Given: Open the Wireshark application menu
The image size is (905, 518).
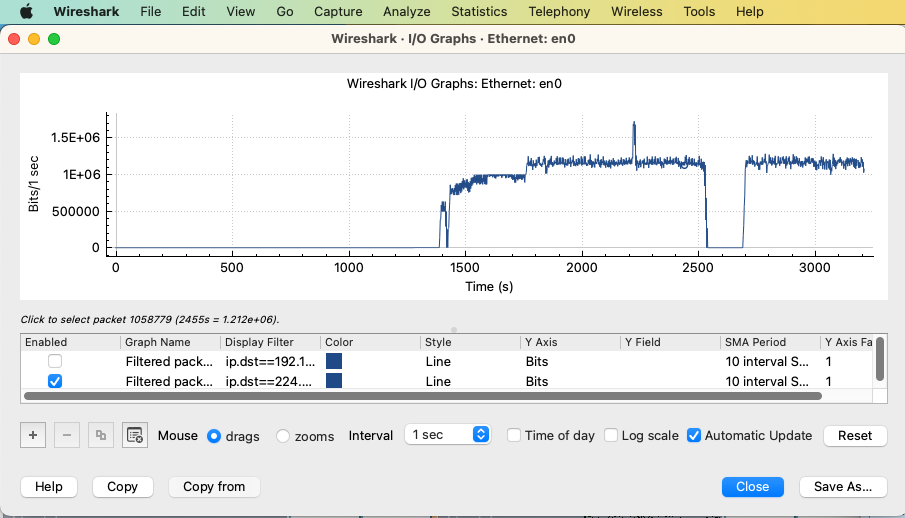Looking at the screenshot, I should (86, 12).
